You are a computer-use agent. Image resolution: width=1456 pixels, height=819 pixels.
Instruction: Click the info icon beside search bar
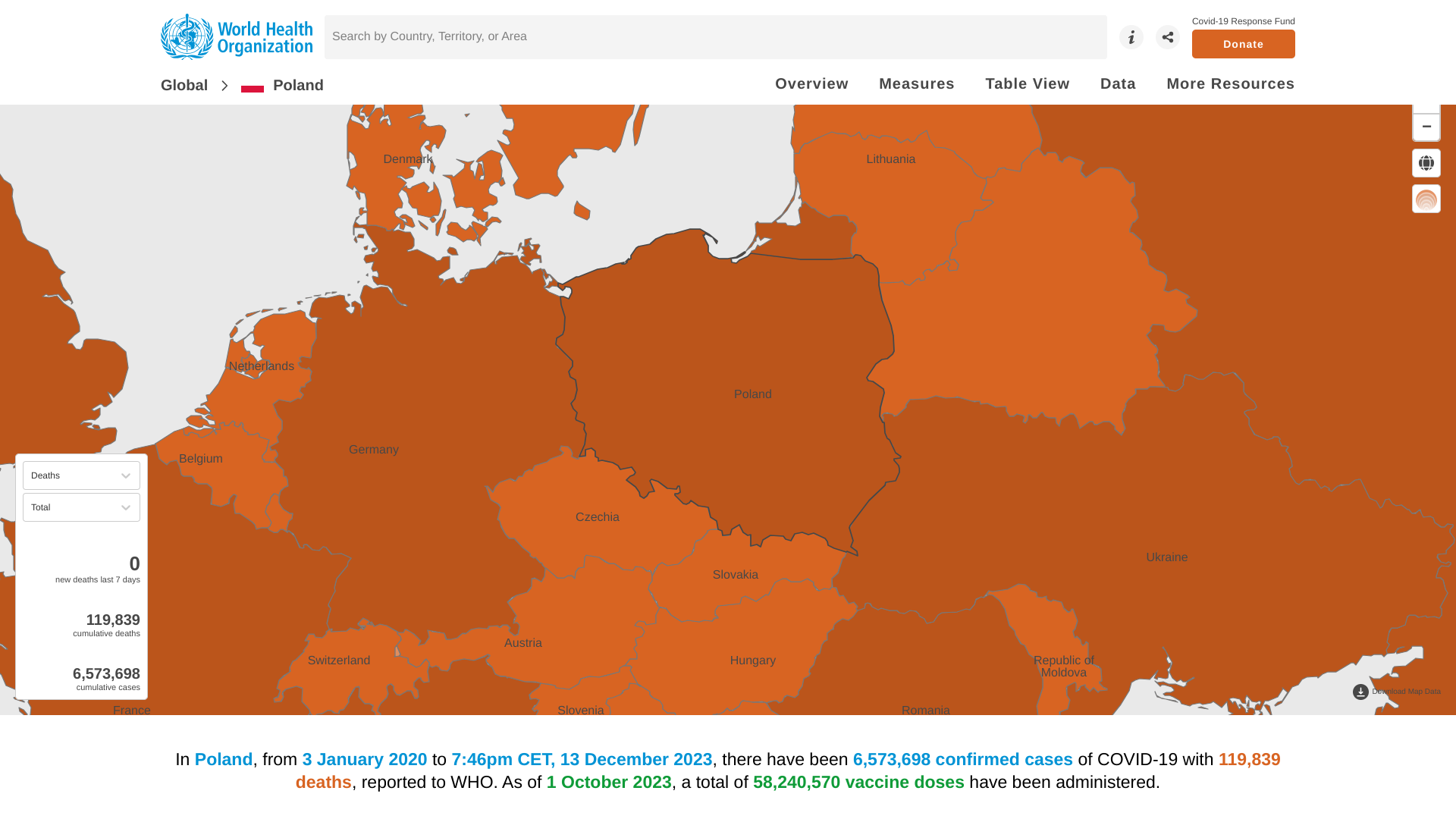pos(1131,37)
